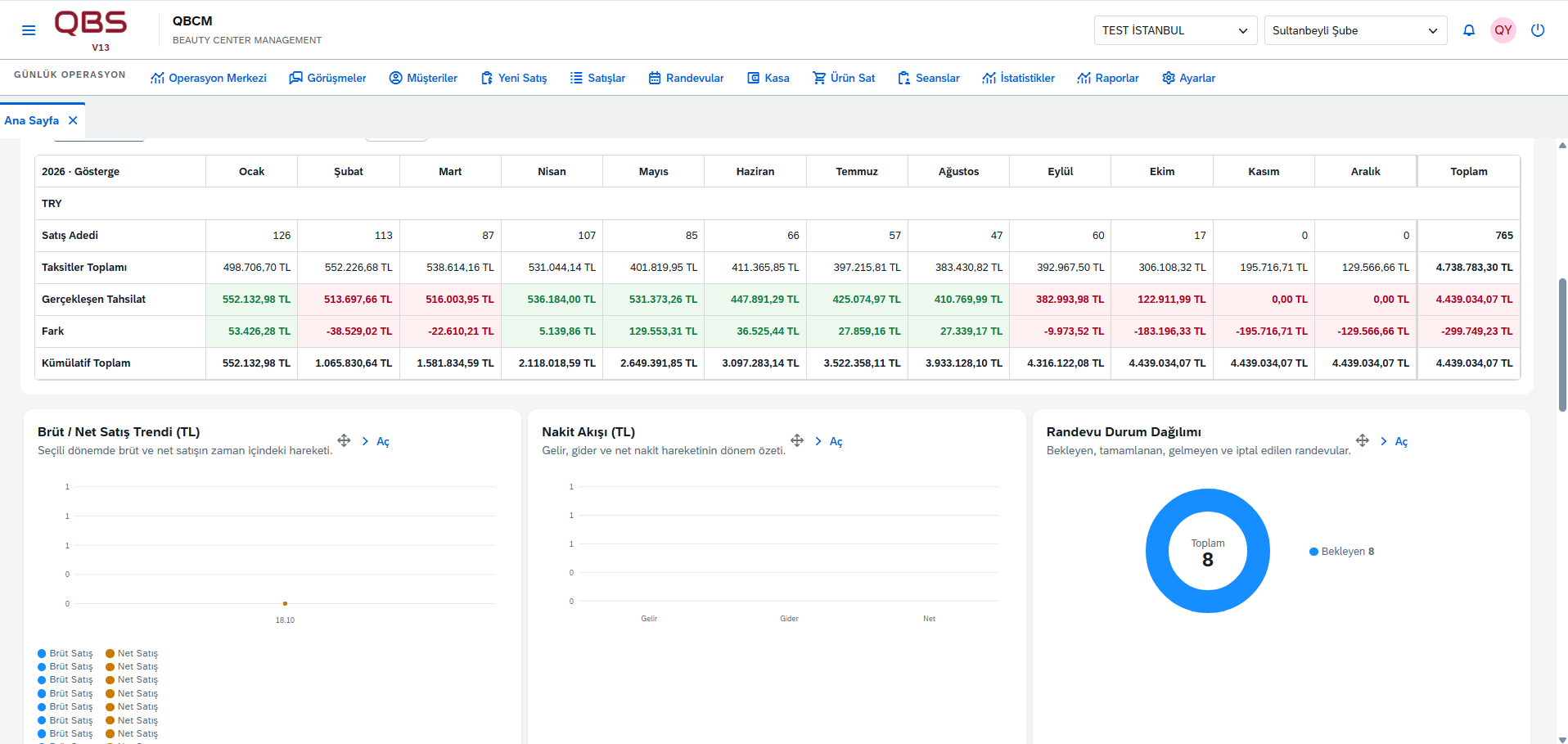The image size is (1568, 744).
Task: Click Toplam column header
Action: 1469,171
